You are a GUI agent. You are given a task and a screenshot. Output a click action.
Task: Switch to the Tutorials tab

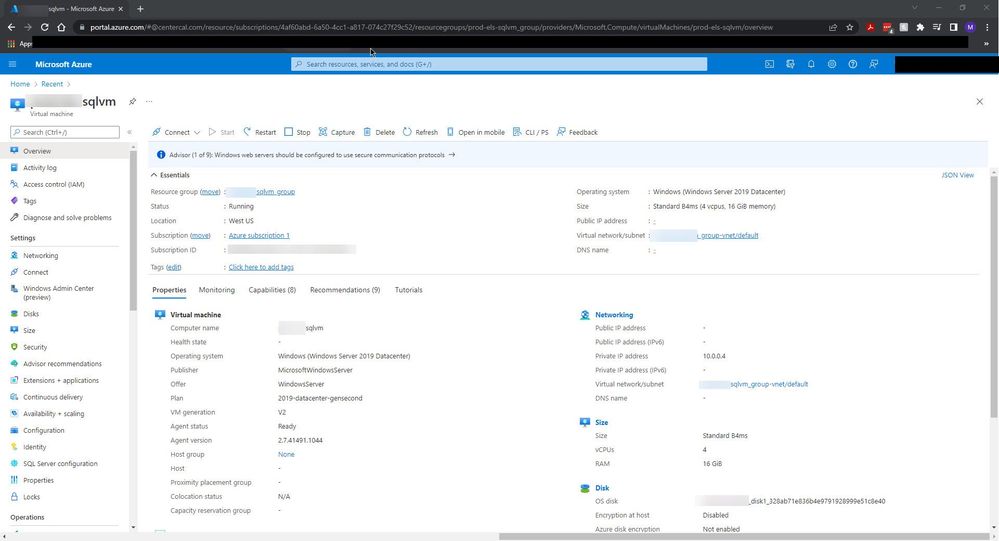408,290
